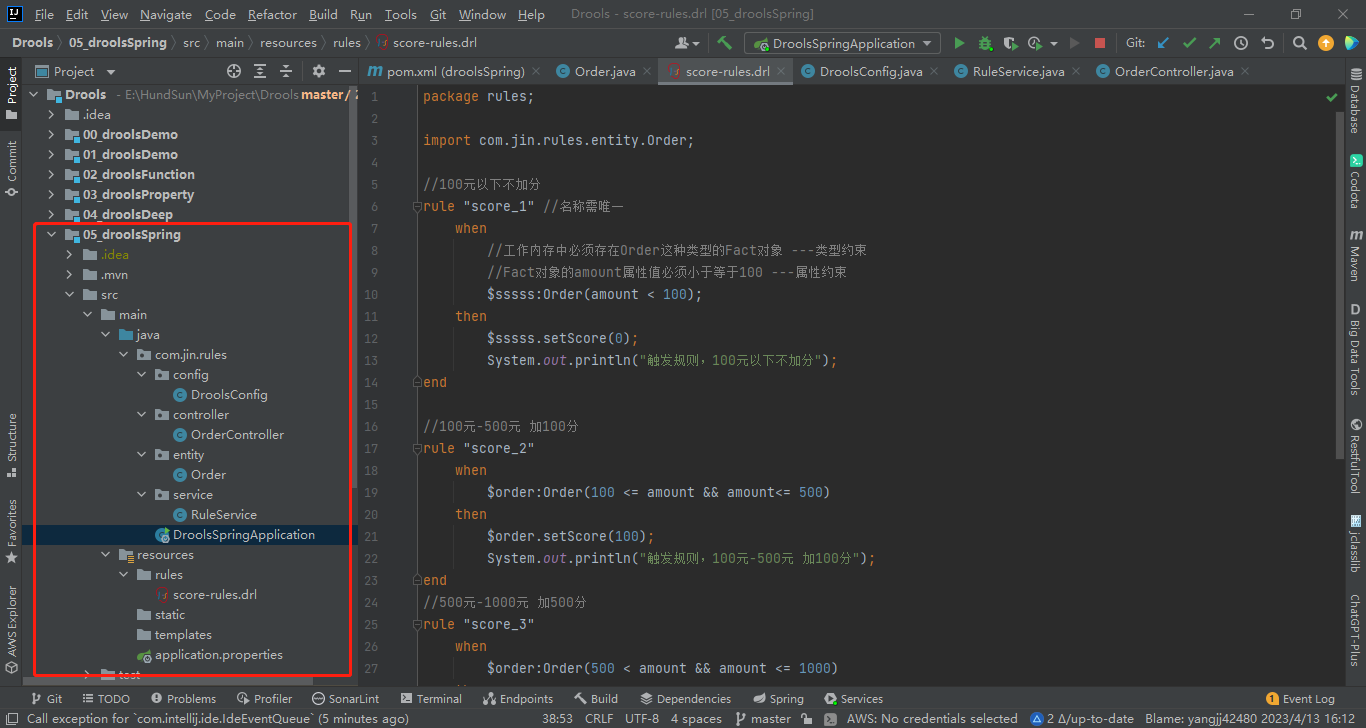Commit changes with Git checkmark icon
Screen dimensions: 1366x728
(x=1189, y=43)
